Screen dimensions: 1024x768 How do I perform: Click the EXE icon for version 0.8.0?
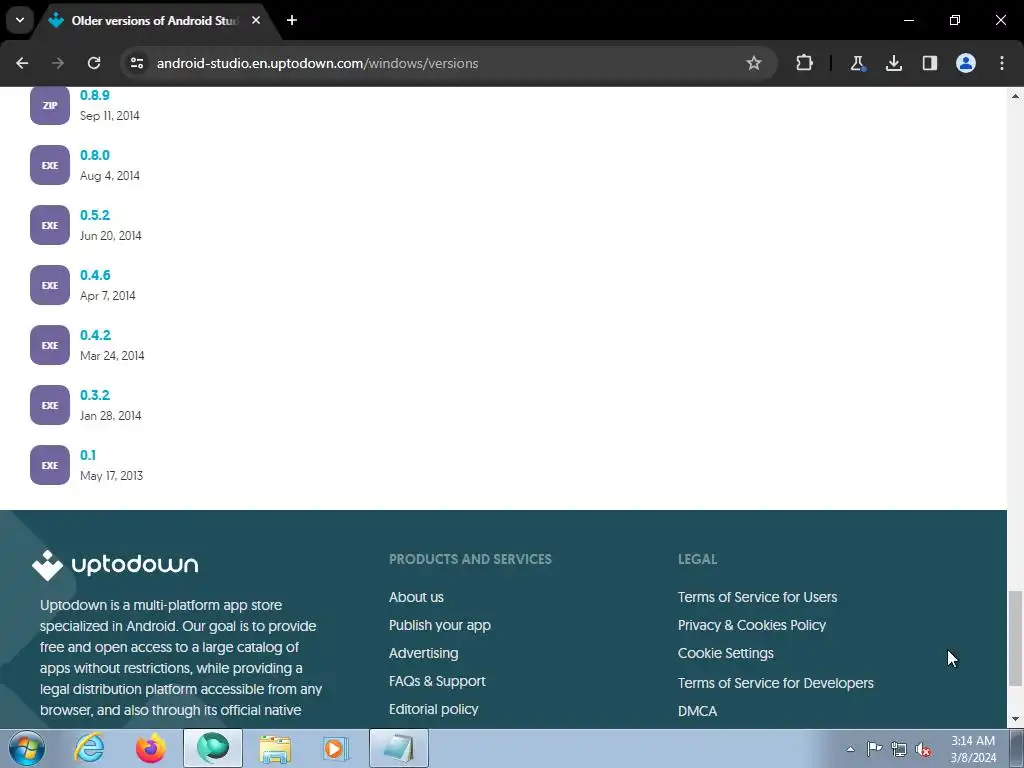(x=50, y=165)
